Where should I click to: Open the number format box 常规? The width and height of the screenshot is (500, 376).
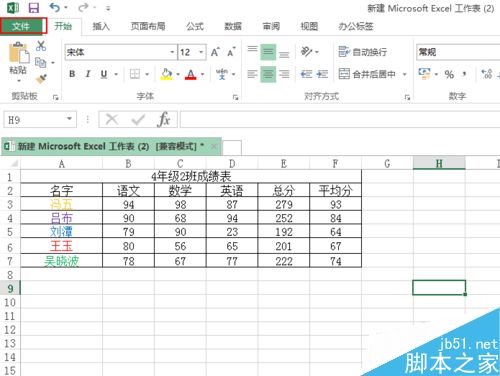(458, 52)
